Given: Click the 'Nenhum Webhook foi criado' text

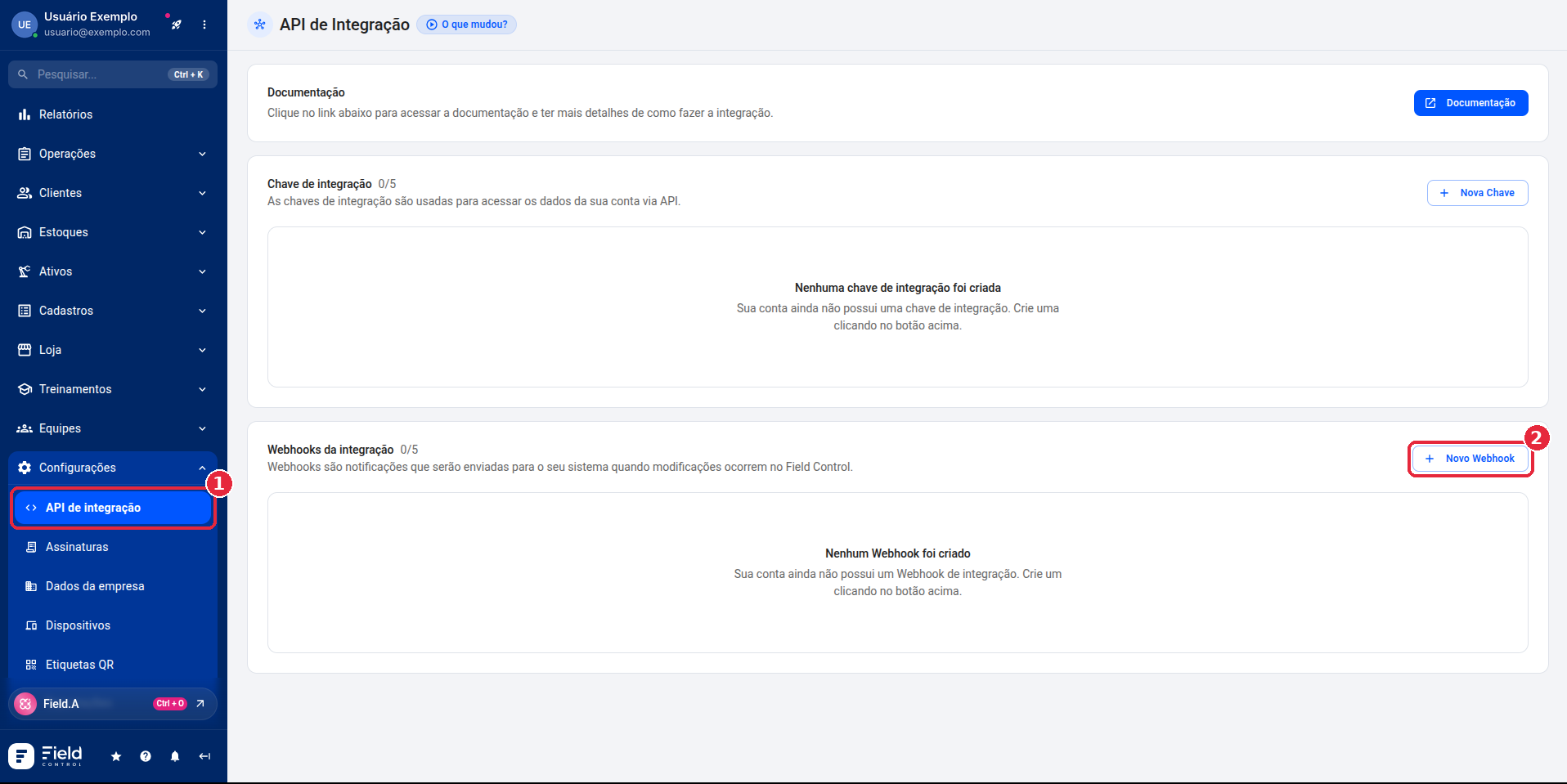Looking at the screenshot, I should tap(898, 553).
